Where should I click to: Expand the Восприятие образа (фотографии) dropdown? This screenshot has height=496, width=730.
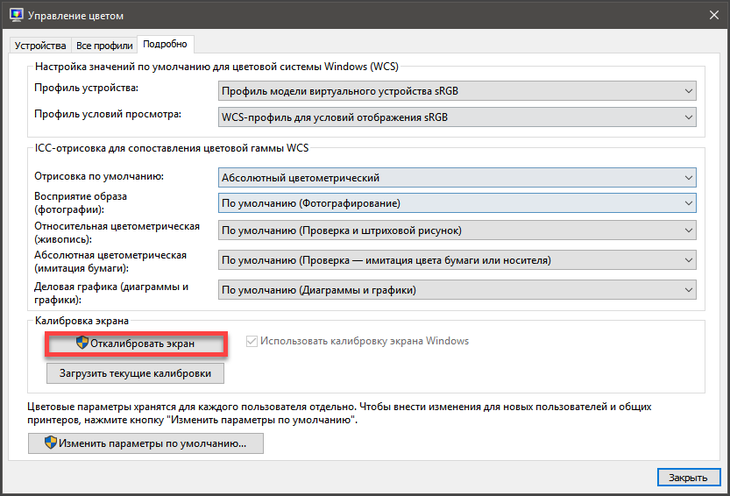457,204
